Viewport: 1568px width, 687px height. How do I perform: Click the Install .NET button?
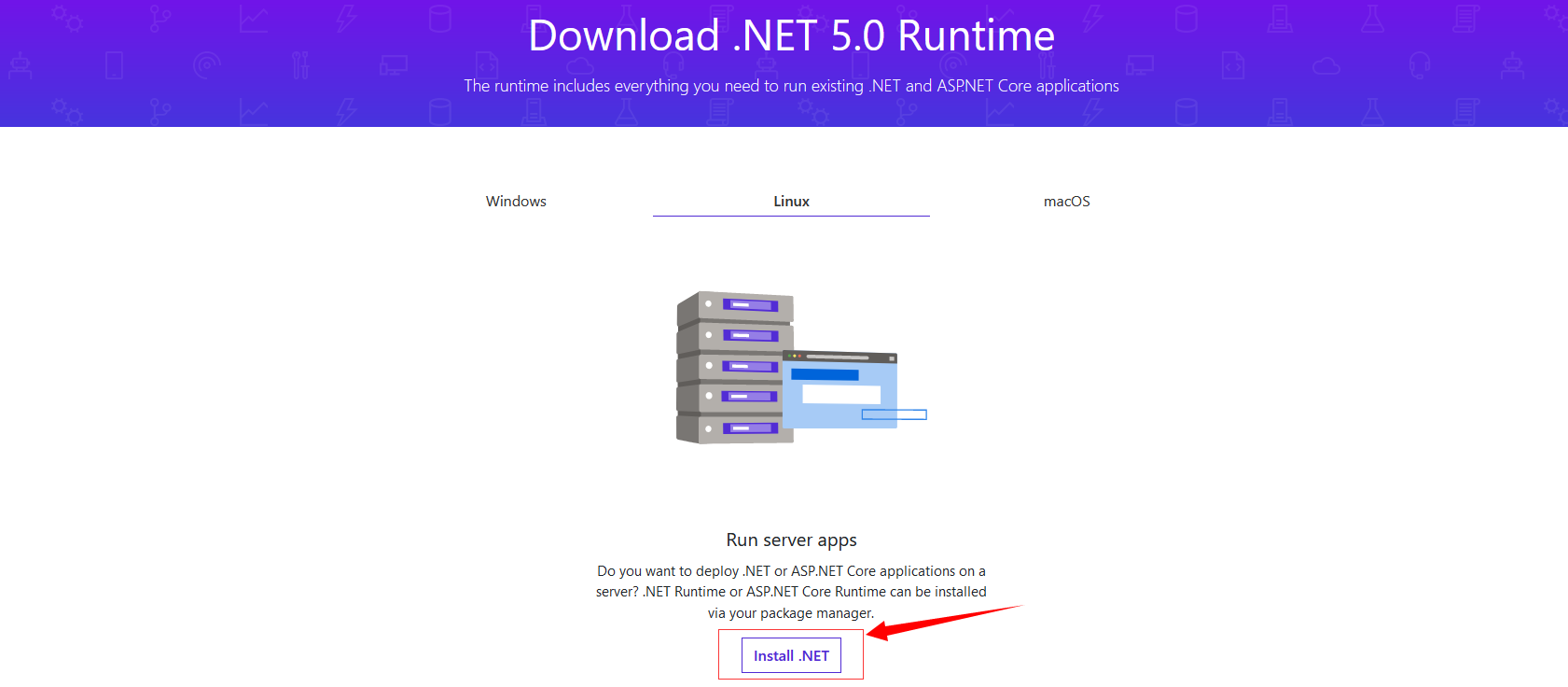(x=791, y=655)
